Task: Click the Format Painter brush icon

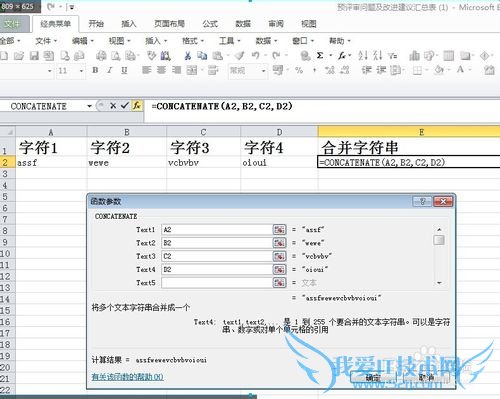Action: (239, 56)
